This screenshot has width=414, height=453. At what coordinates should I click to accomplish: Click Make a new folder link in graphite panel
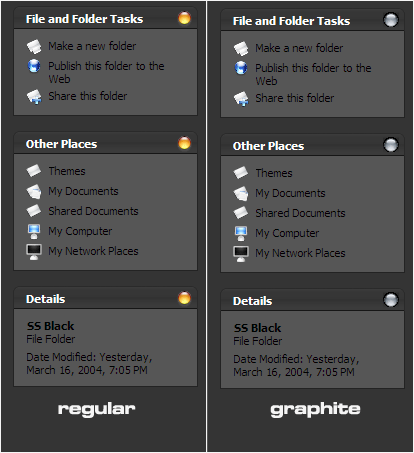tap(299, 48)
